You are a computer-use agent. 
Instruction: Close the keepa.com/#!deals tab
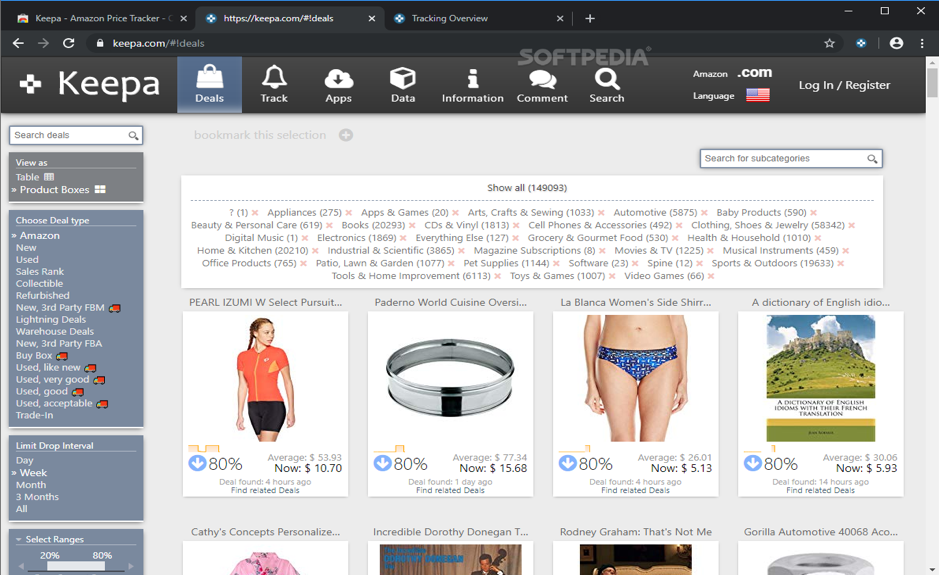tap(372, 19)
